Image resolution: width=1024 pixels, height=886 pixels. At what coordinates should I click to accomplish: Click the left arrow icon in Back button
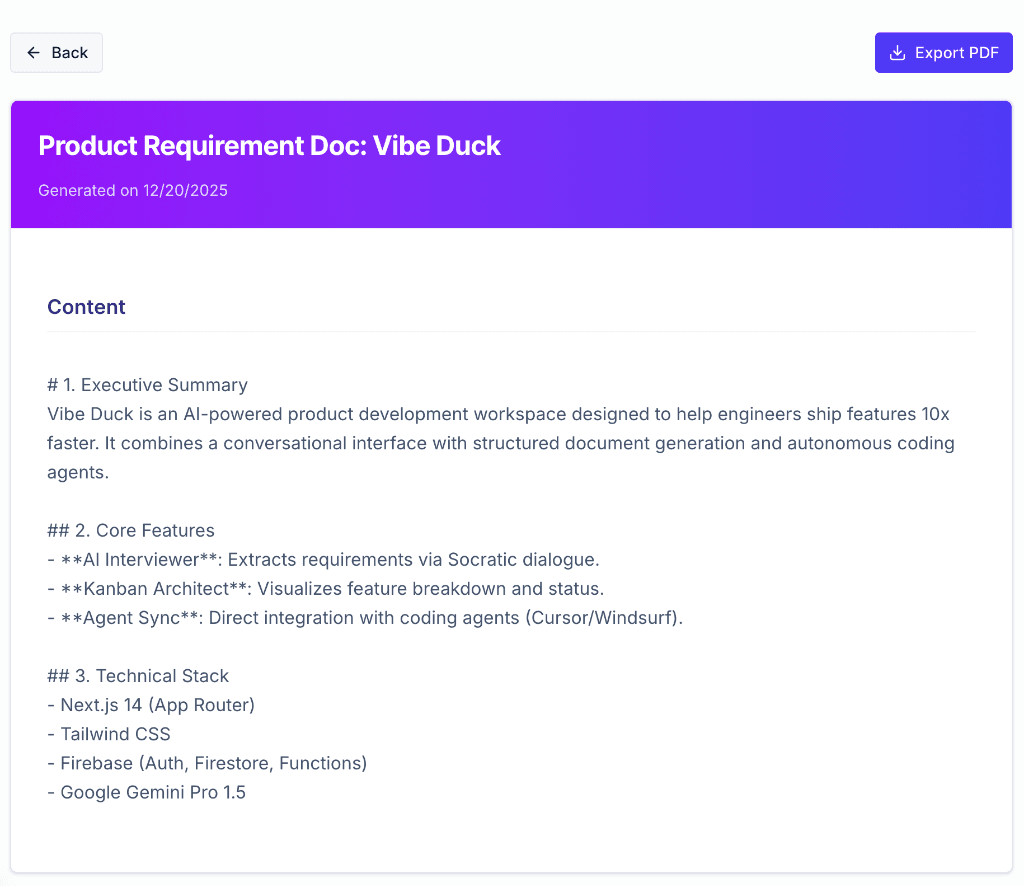34,53
